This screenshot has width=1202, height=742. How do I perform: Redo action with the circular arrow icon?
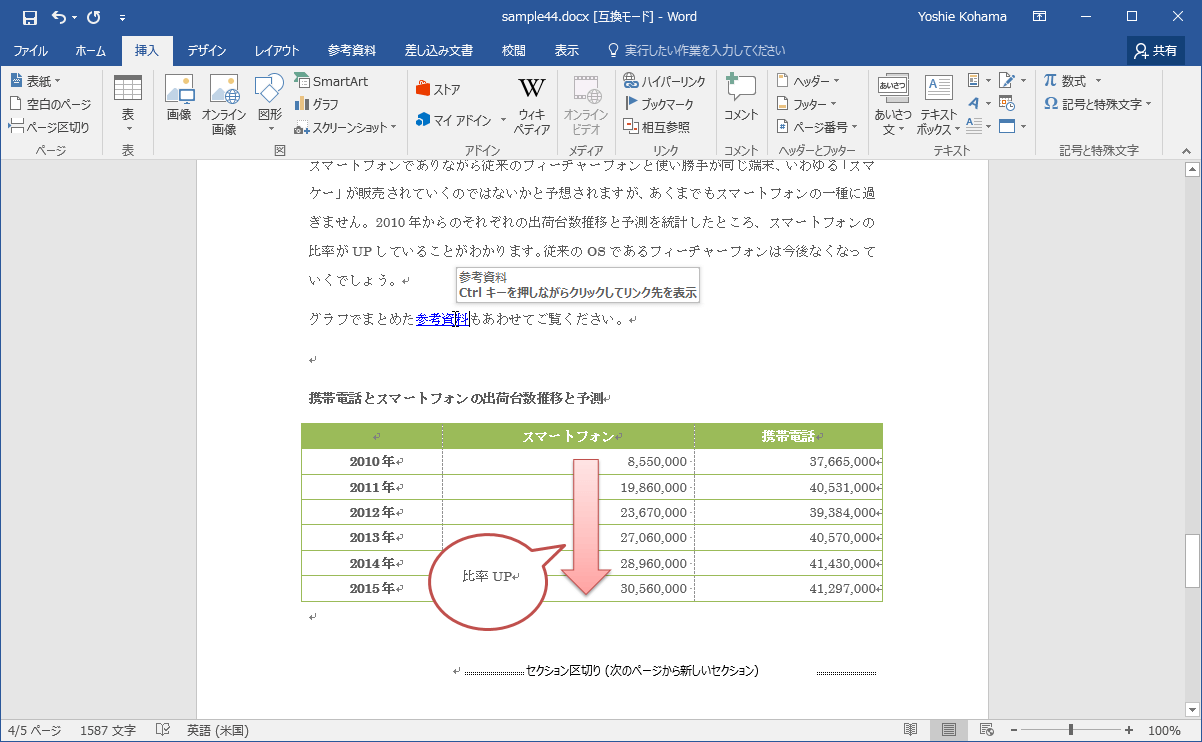(94, 17)
